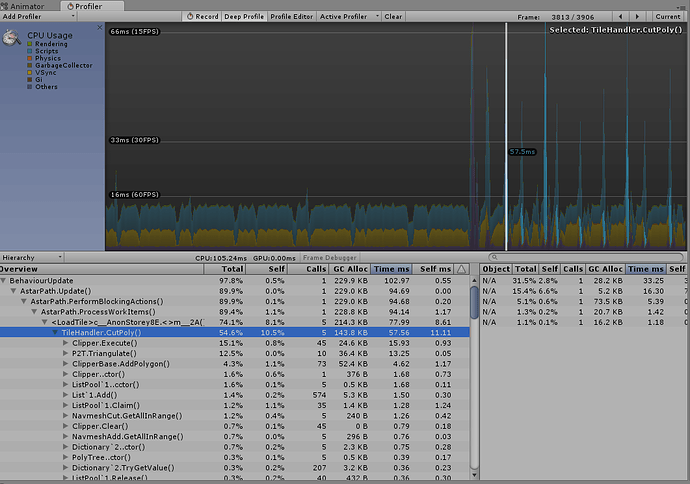This screenshot has width=690, height=484.
Task: Step to the next frame
Action: (x=637, y=17)
